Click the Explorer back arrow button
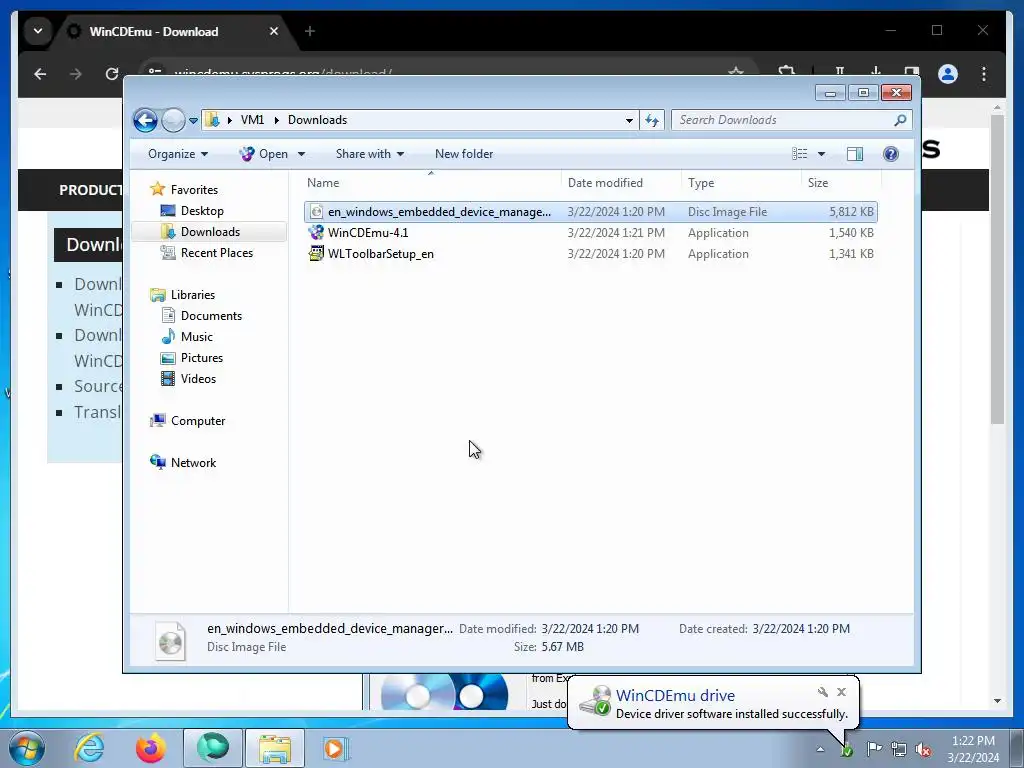 [145, 120]
